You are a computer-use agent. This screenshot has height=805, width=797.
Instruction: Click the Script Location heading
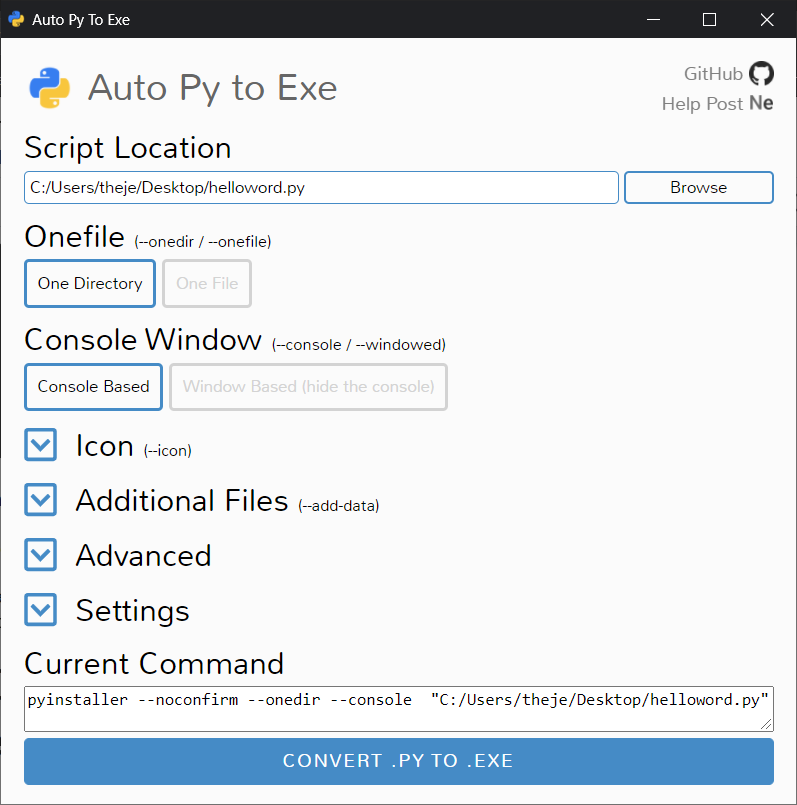[128, 148]
